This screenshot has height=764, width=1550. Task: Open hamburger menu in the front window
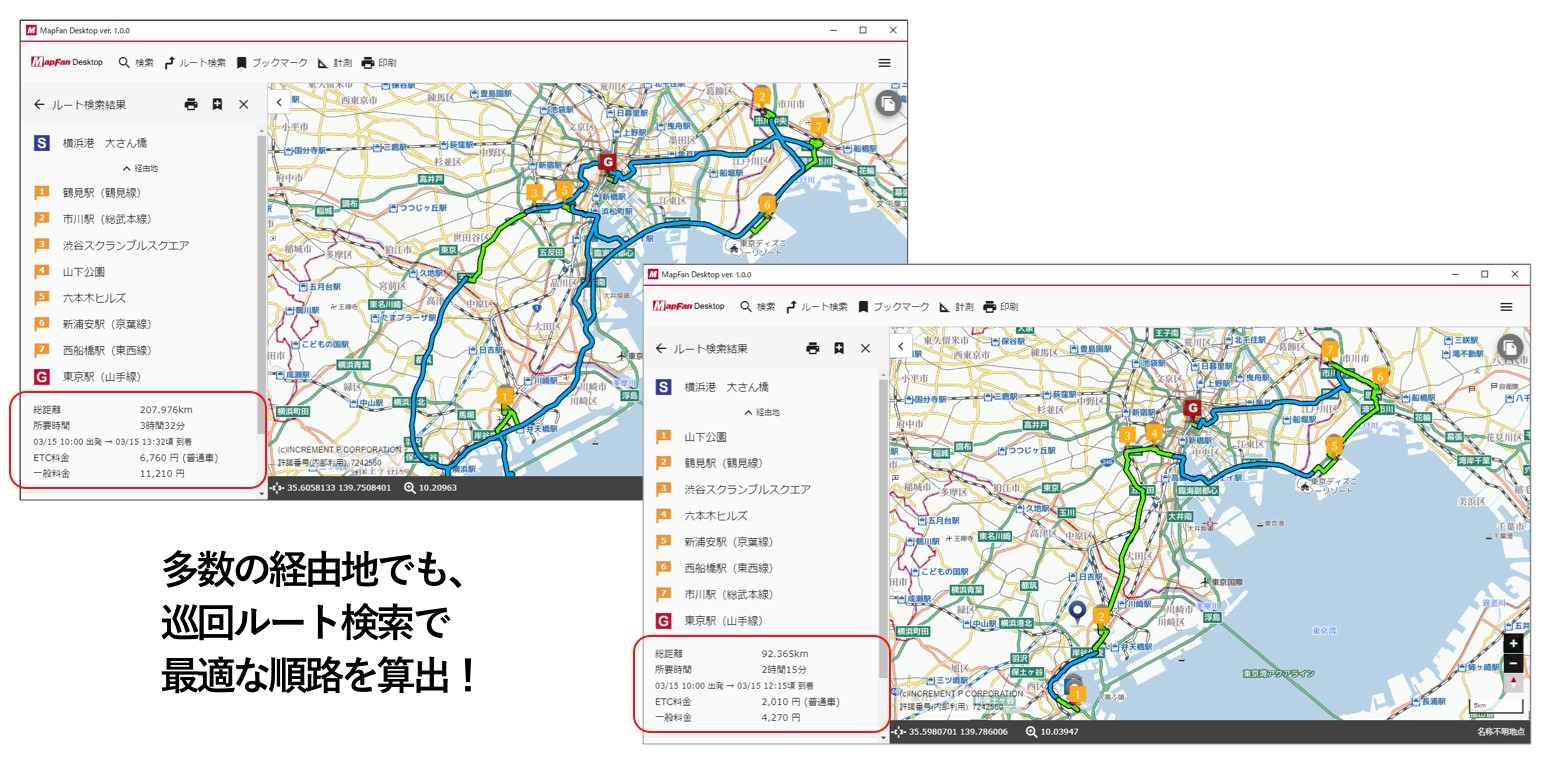click(x=1506, y=306)
